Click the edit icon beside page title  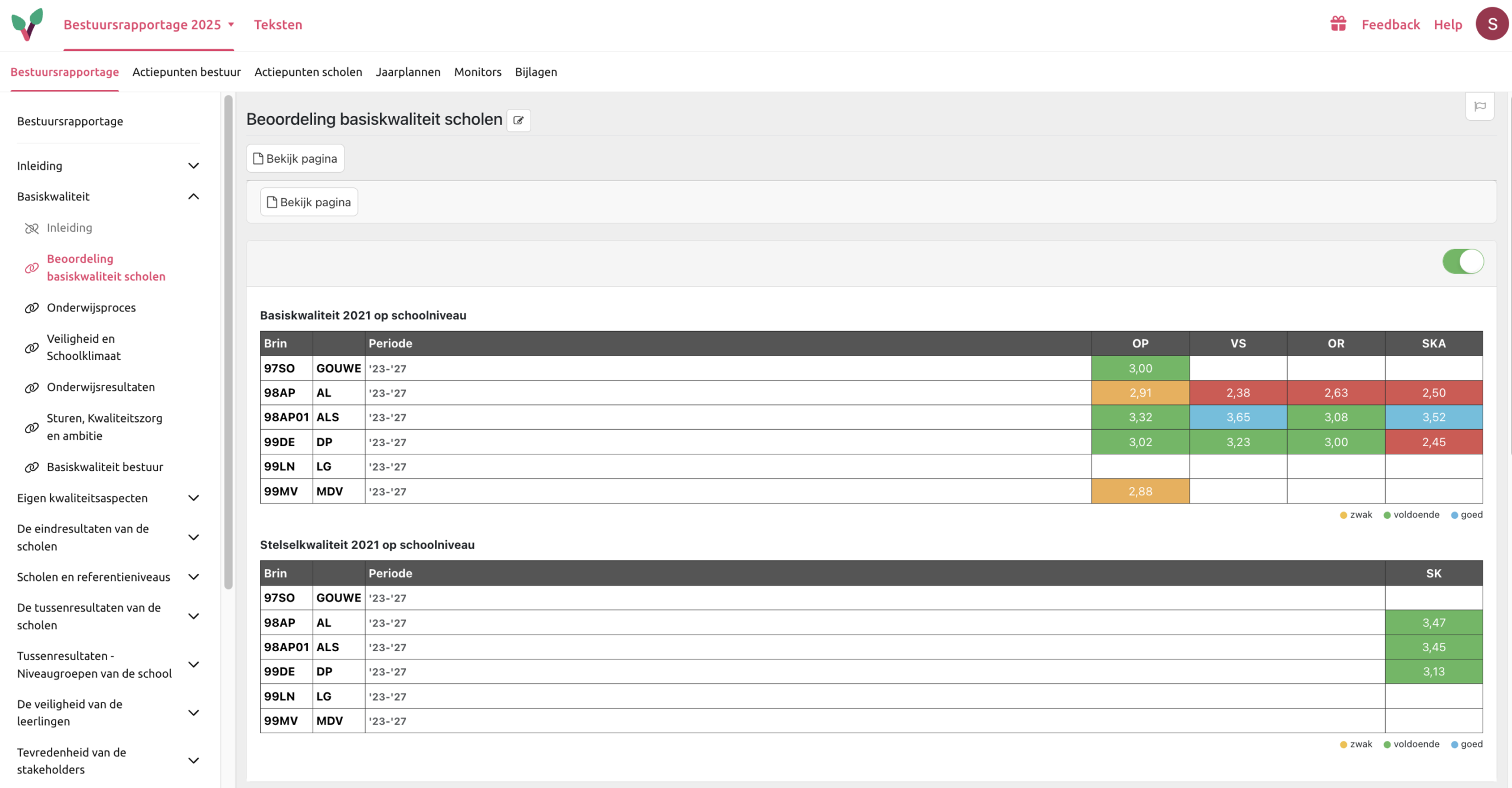pyautogui.click(x=518, y=121)
